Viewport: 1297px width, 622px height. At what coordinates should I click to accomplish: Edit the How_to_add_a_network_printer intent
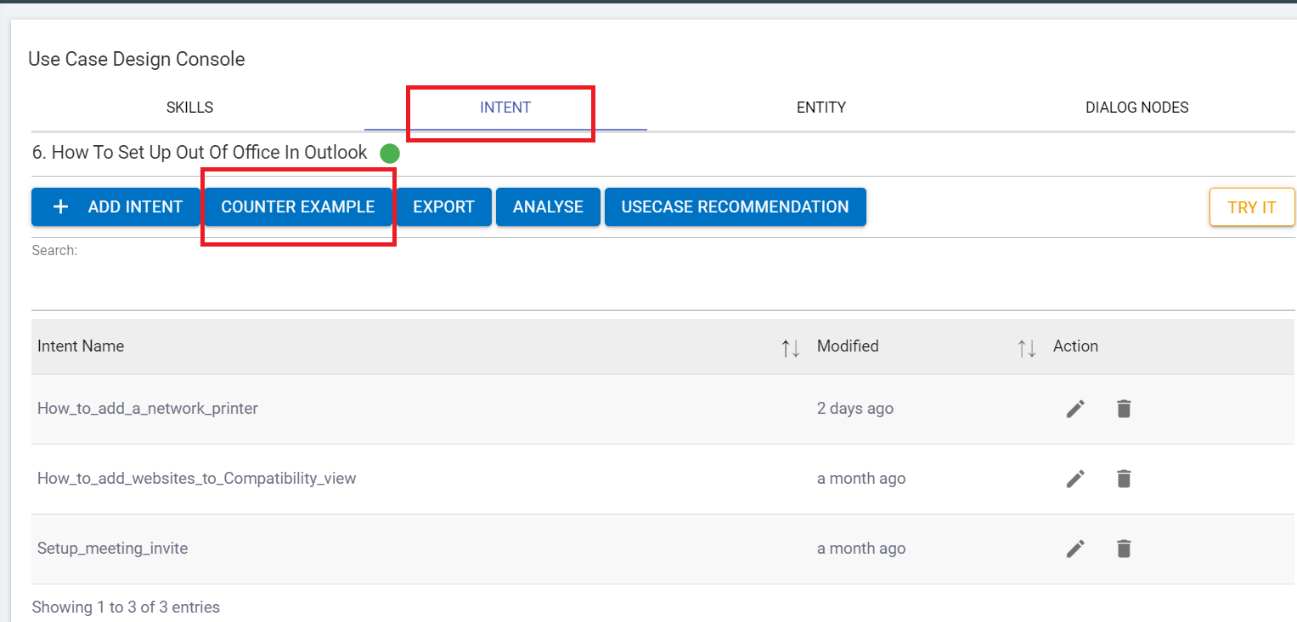click(1075, 408)
